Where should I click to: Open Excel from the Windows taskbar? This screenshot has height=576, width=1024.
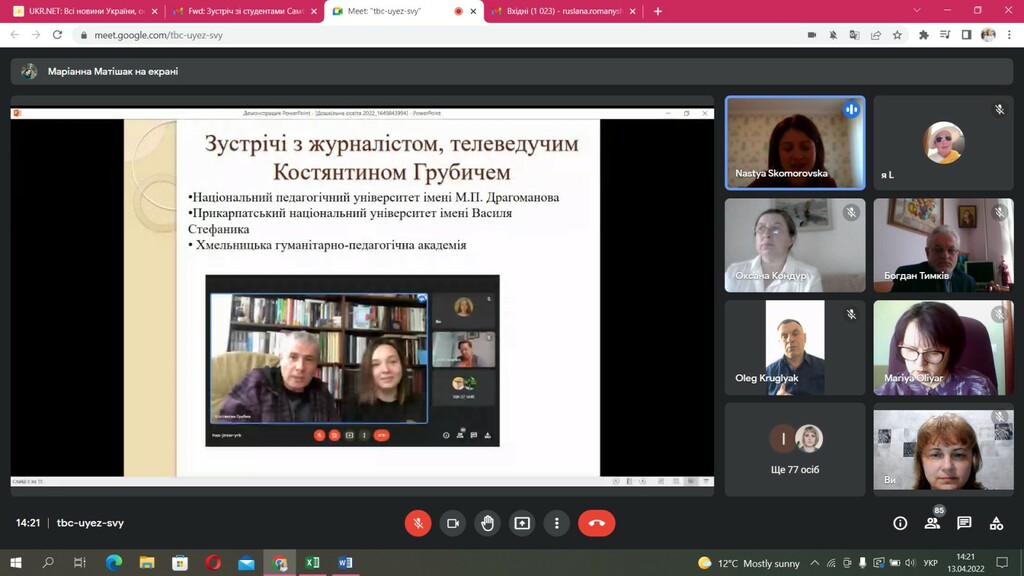pyautogui.click(x=312, y=563)
